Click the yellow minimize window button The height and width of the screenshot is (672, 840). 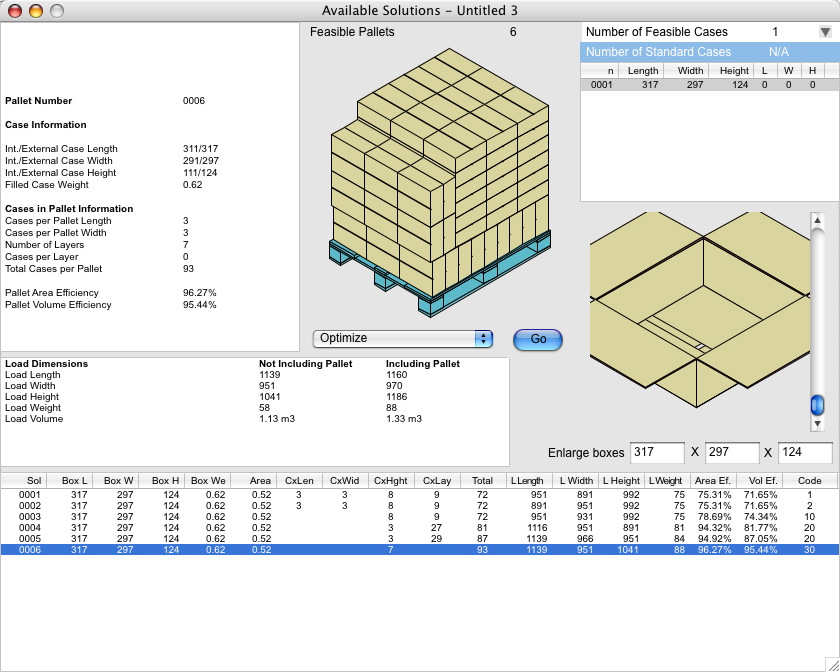(36, 11)
